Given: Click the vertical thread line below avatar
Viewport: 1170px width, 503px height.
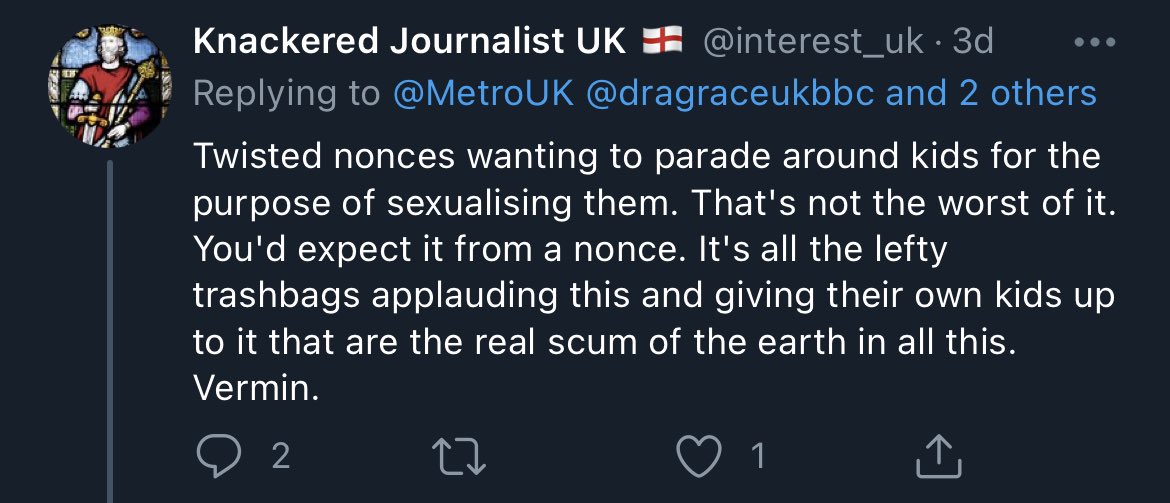Looking at the screenshot, I should click(110, 330).
